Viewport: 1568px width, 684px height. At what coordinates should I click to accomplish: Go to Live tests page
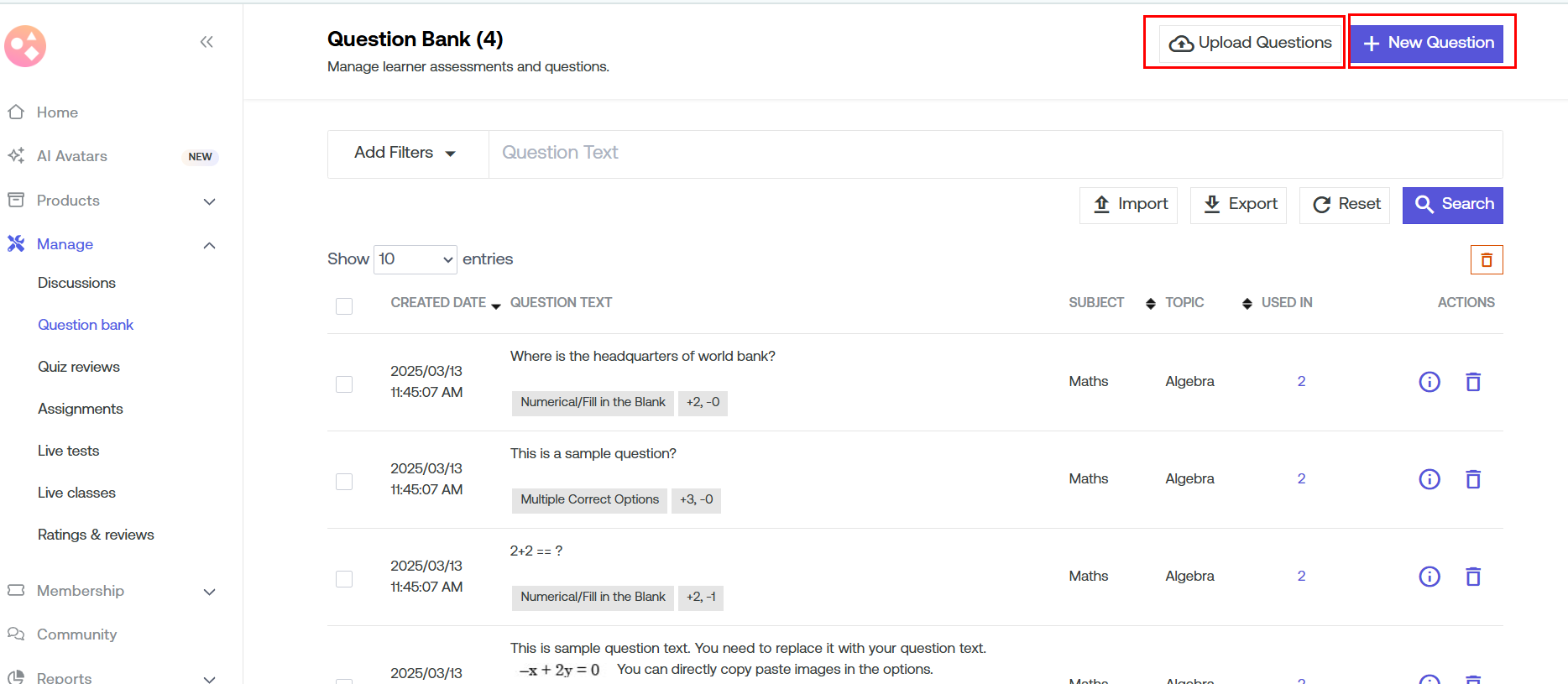pyautogui.click(x=69, y=451)
